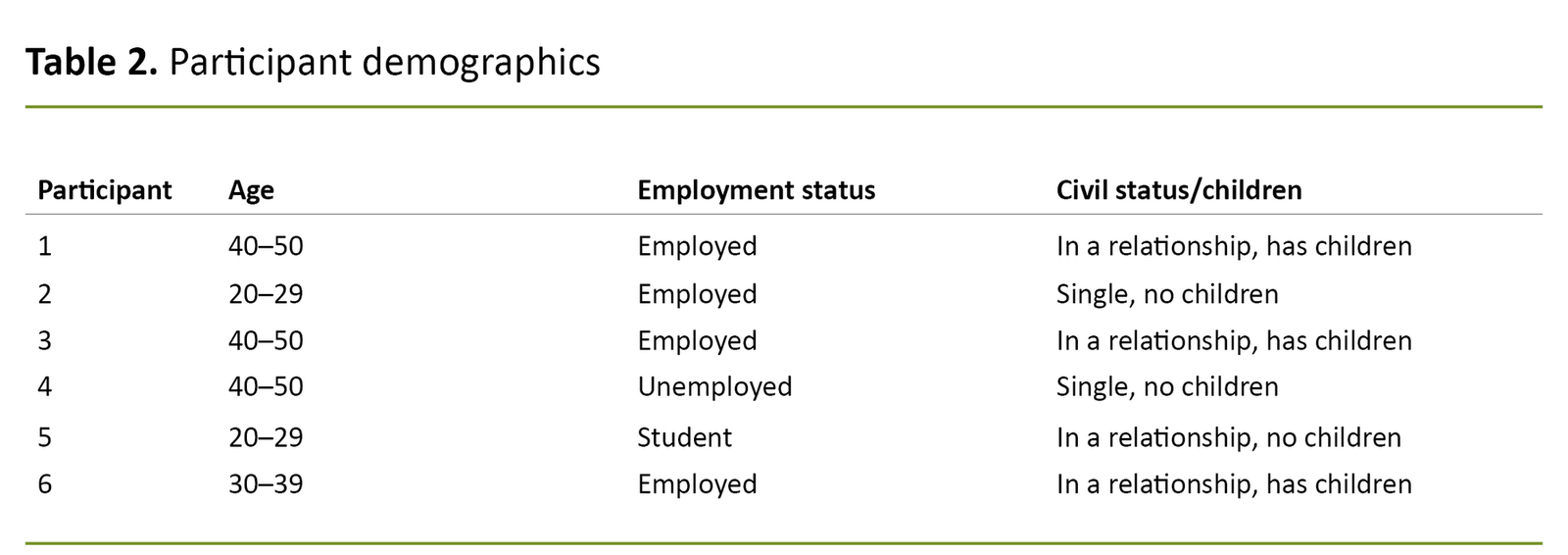Click participant number 1 cell
The height and width of the screenshot is (555, 1568).
pyautogui.click(x=45, y=245)
